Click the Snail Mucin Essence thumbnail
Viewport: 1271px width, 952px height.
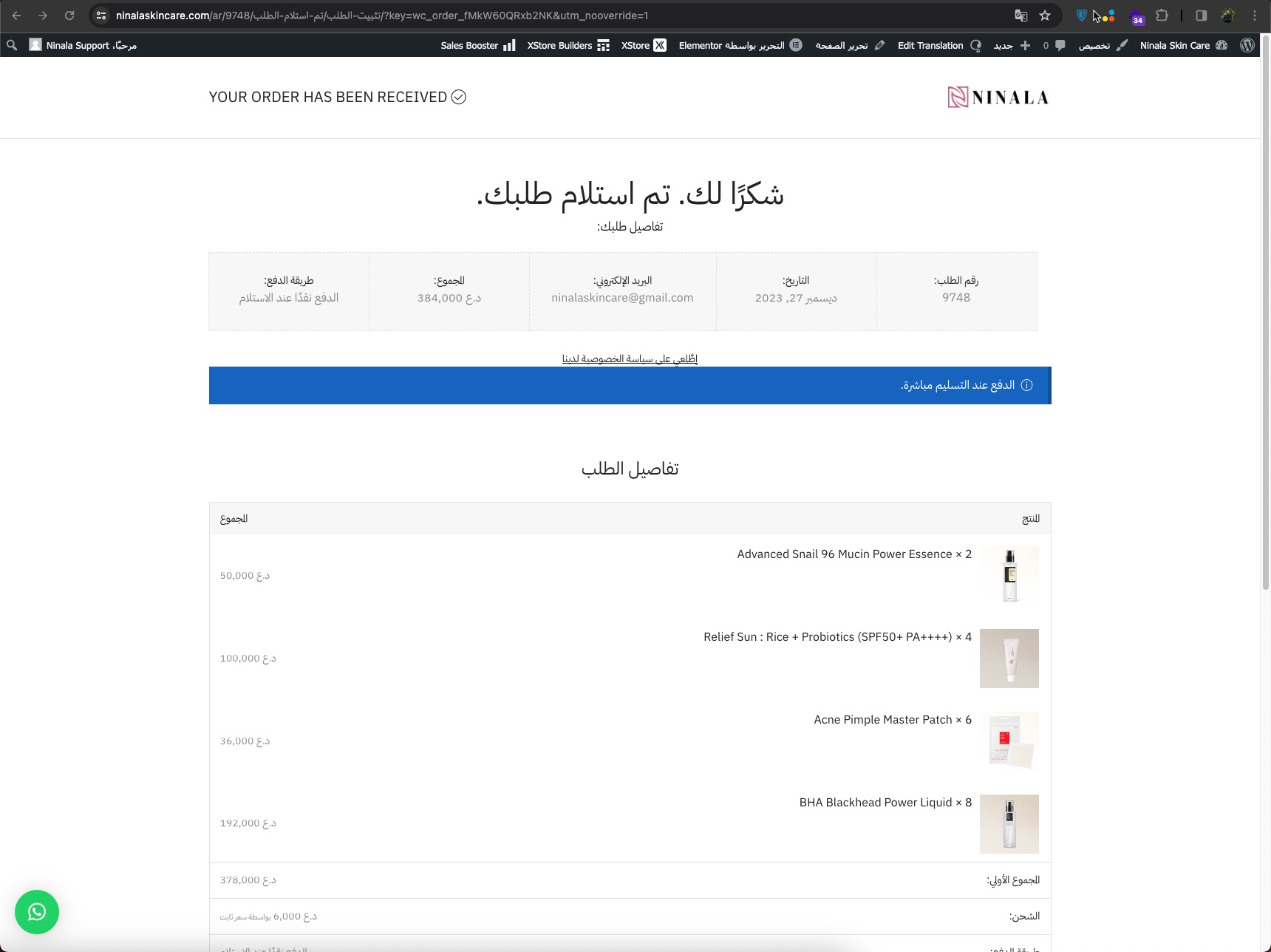[1009, 576]
